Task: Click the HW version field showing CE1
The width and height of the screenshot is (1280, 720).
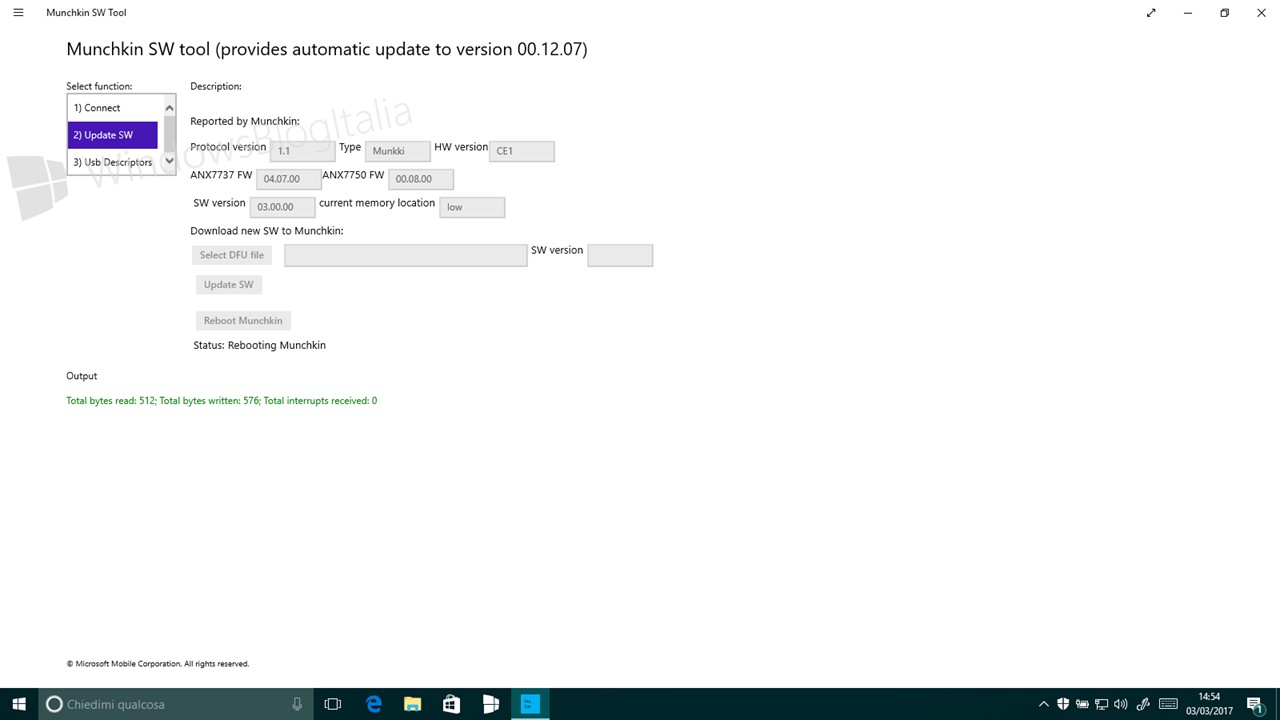Action: coord(521,151)
